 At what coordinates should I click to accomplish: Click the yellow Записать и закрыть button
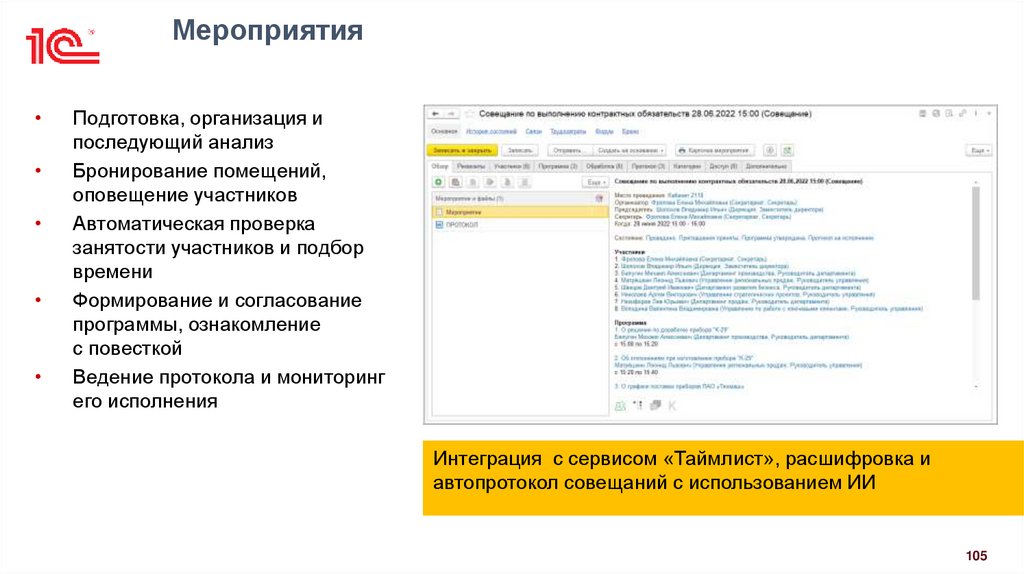tap(462, 150)
